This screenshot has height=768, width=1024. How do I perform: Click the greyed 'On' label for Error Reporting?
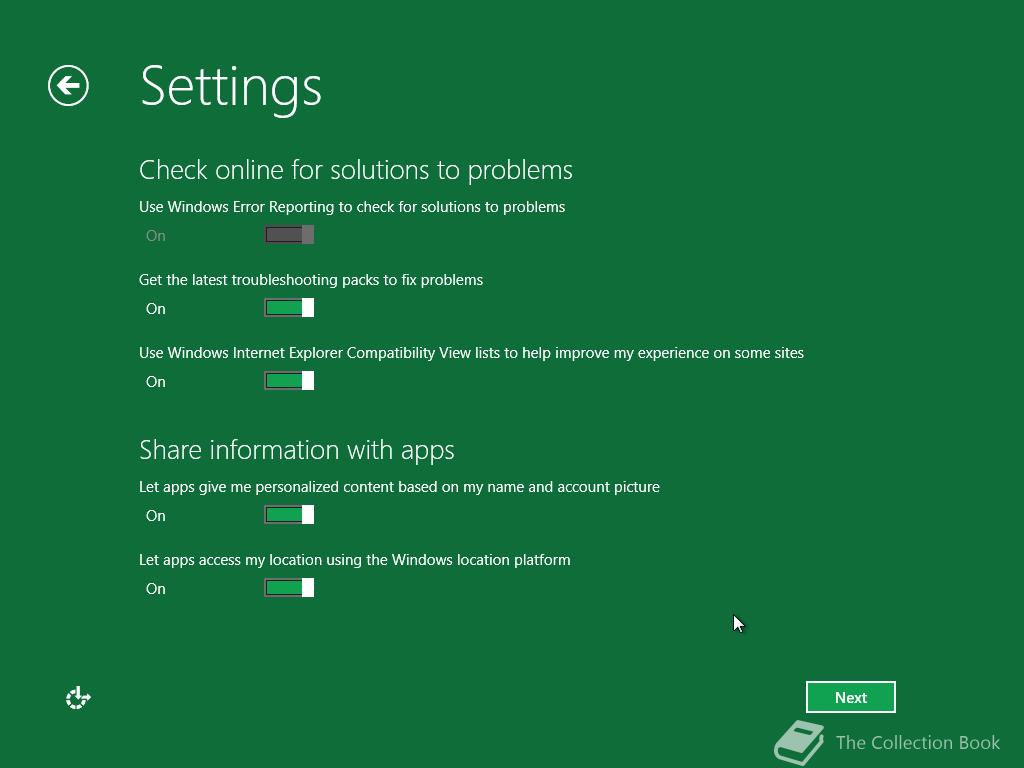tap(155, 236)
